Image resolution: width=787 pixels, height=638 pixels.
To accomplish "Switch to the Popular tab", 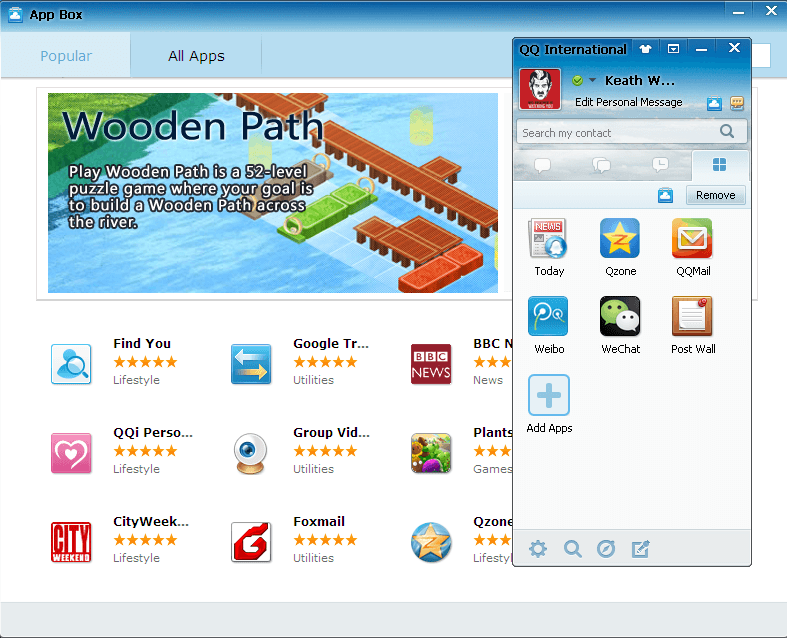I will [x=66, y=56].
